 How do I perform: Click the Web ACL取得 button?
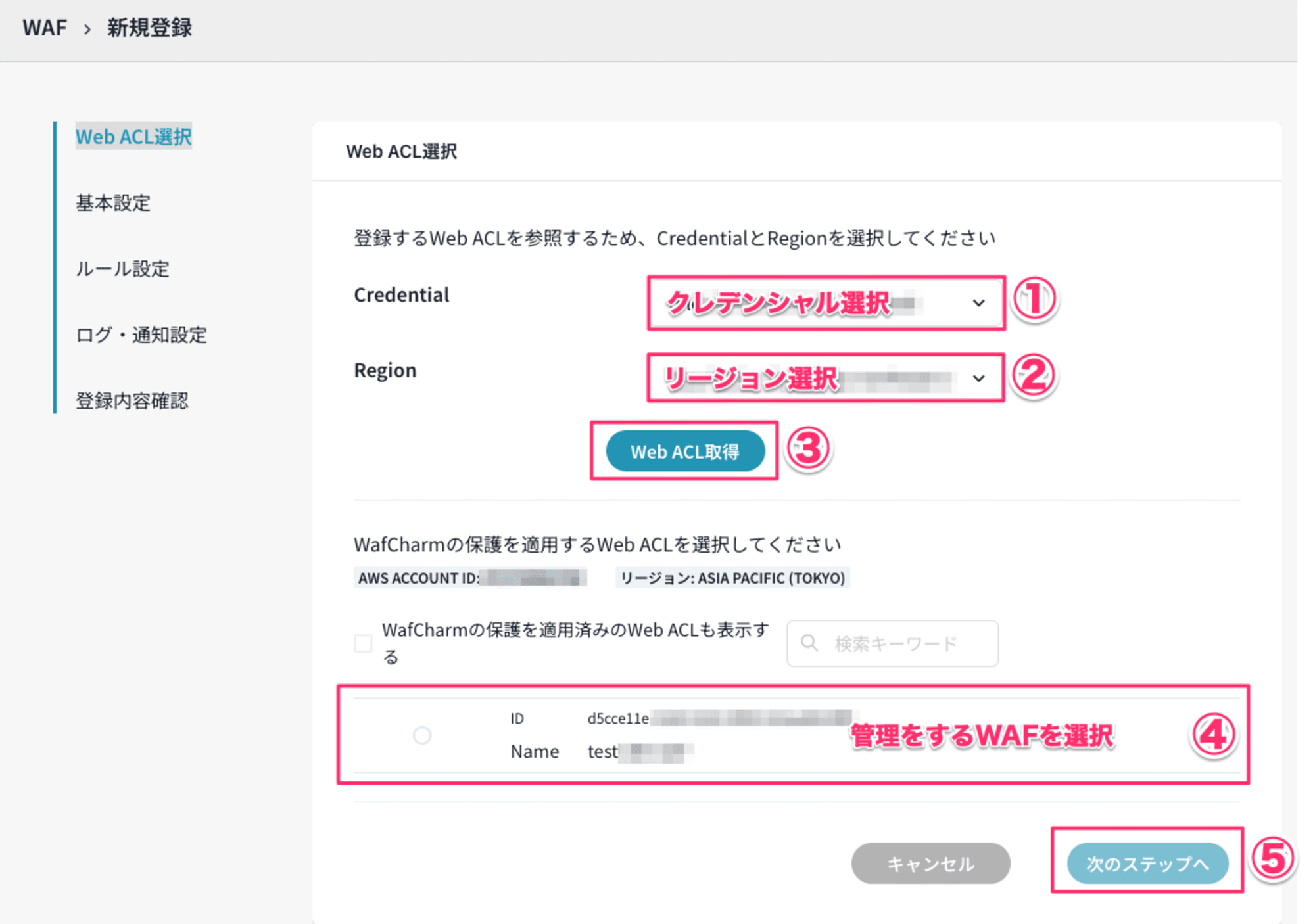click(685, 451)
